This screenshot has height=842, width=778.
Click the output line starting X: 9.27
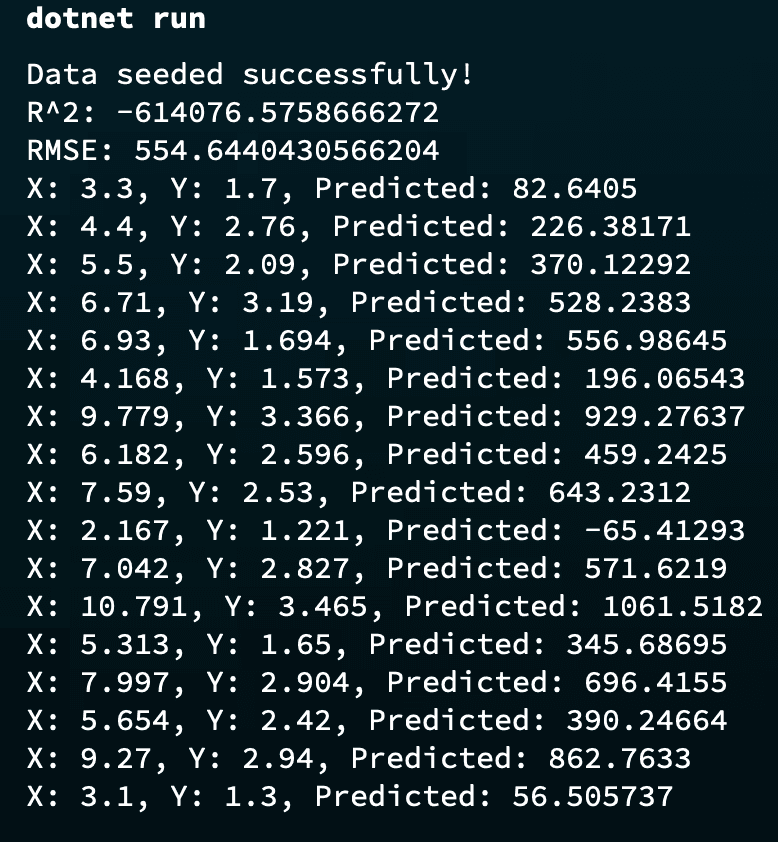coord(358,758)
